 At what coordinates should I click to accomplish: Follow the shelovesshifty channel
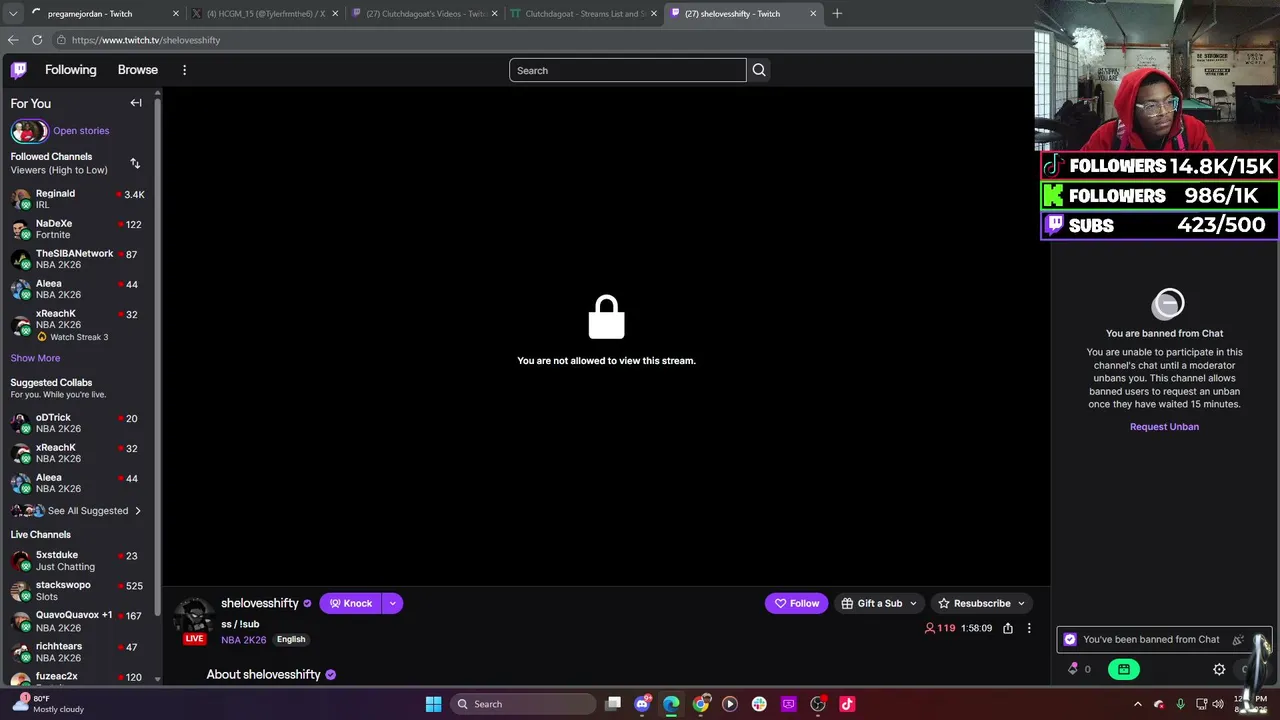797,603
